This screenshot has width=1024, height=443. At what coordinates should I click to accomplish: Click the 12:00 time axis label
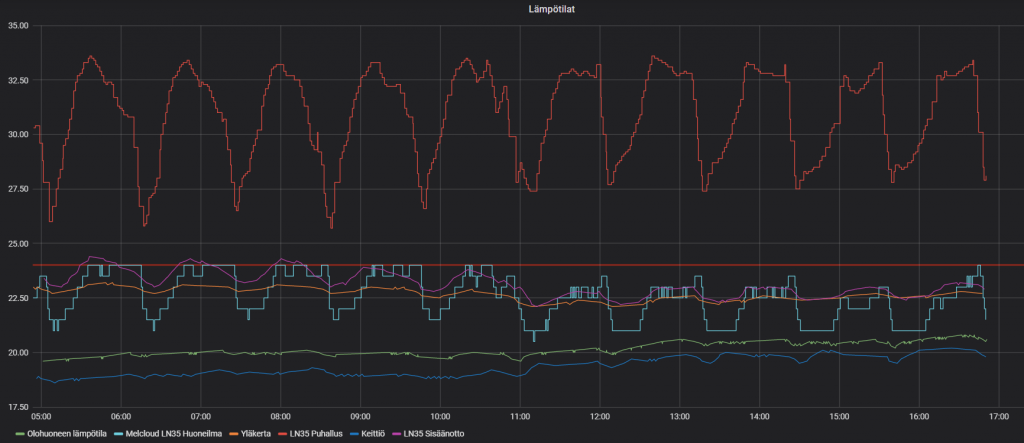tap(599, 416)
